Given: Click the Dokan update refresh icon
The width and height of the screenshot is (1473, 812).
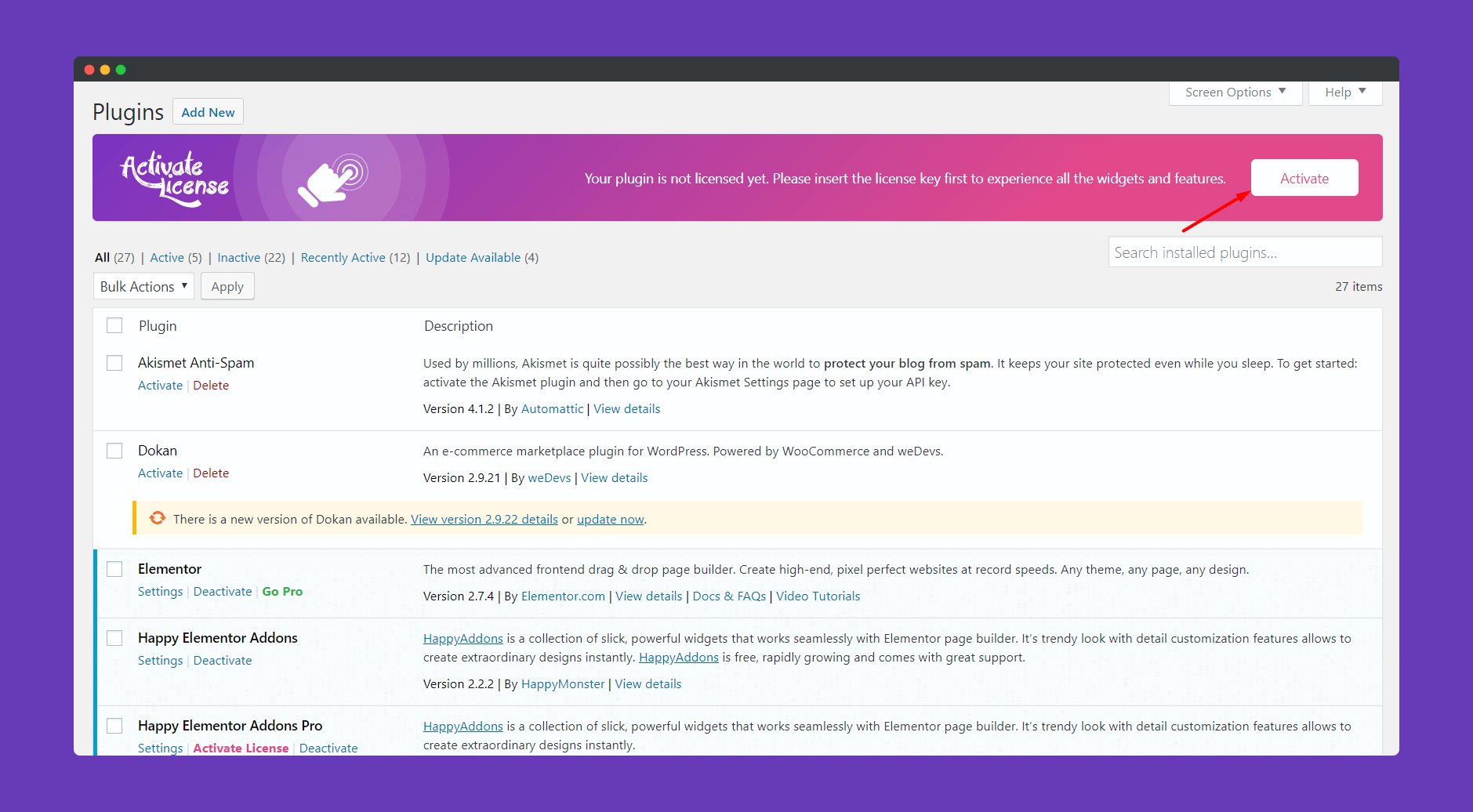Looking at the screenshot, I should [x=158, y=518].
